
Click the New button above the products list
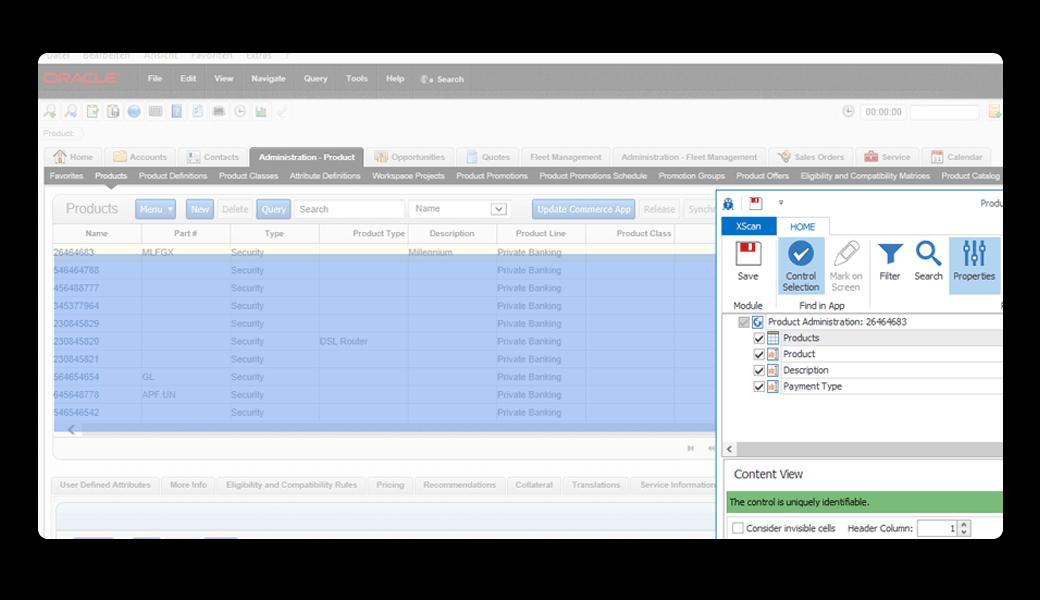[x=199, y=208]
